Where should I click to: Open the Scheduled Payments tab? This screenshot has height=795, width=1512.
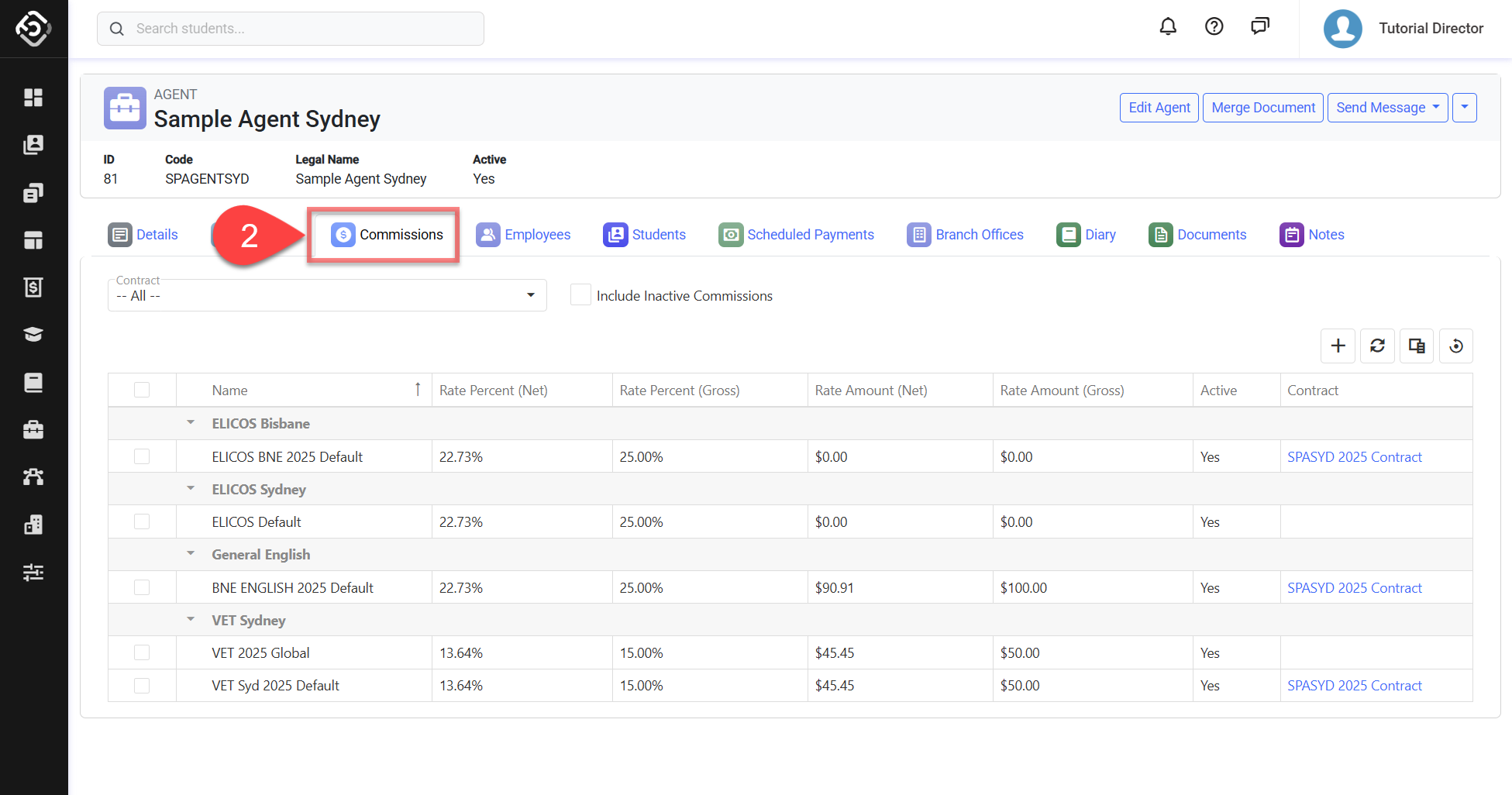pyautogui.click(x=796, y=235)
